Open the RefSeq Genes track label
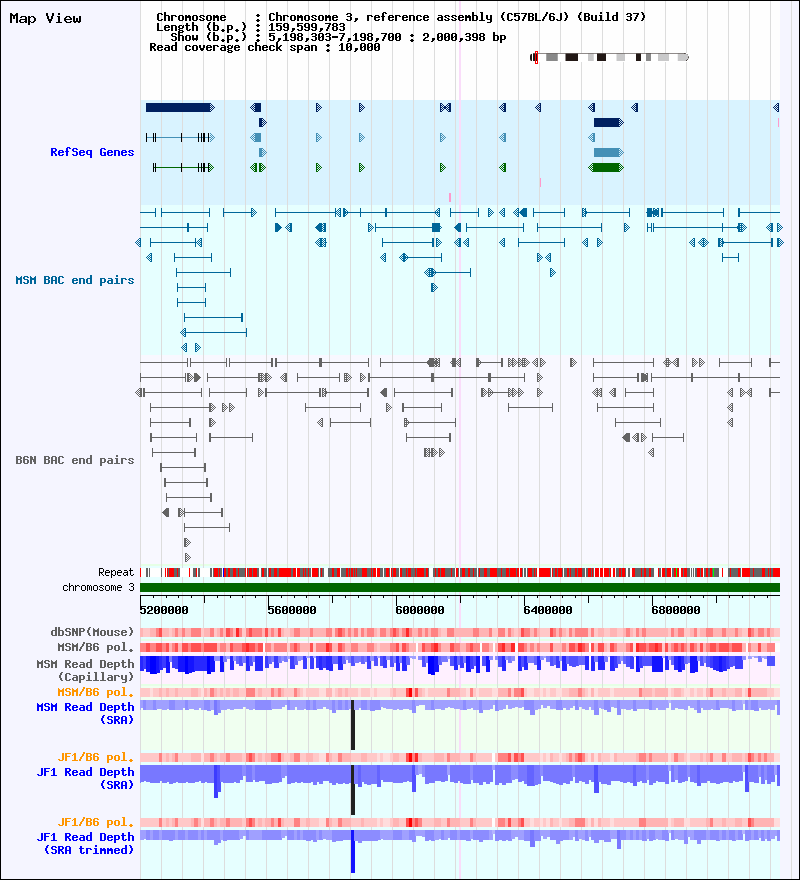Image resolution: width=800 pixels, height=880 pixels. (x=92, y=152)
